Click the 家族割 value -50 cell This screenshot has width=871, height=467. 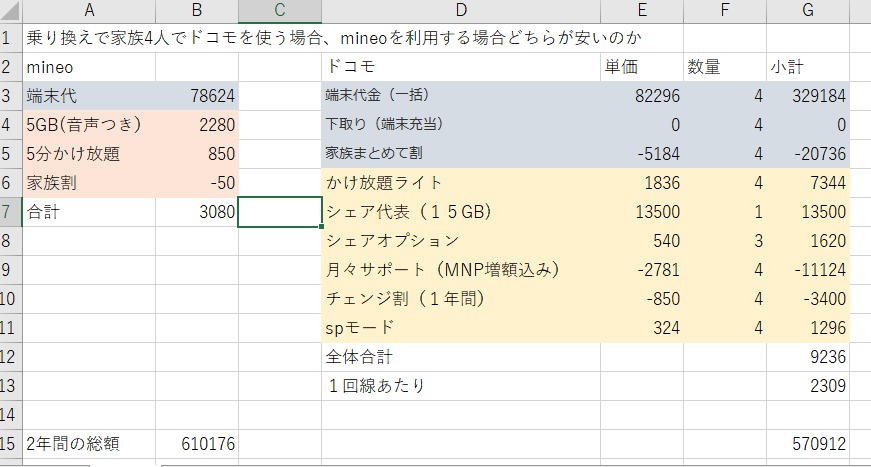197,183
